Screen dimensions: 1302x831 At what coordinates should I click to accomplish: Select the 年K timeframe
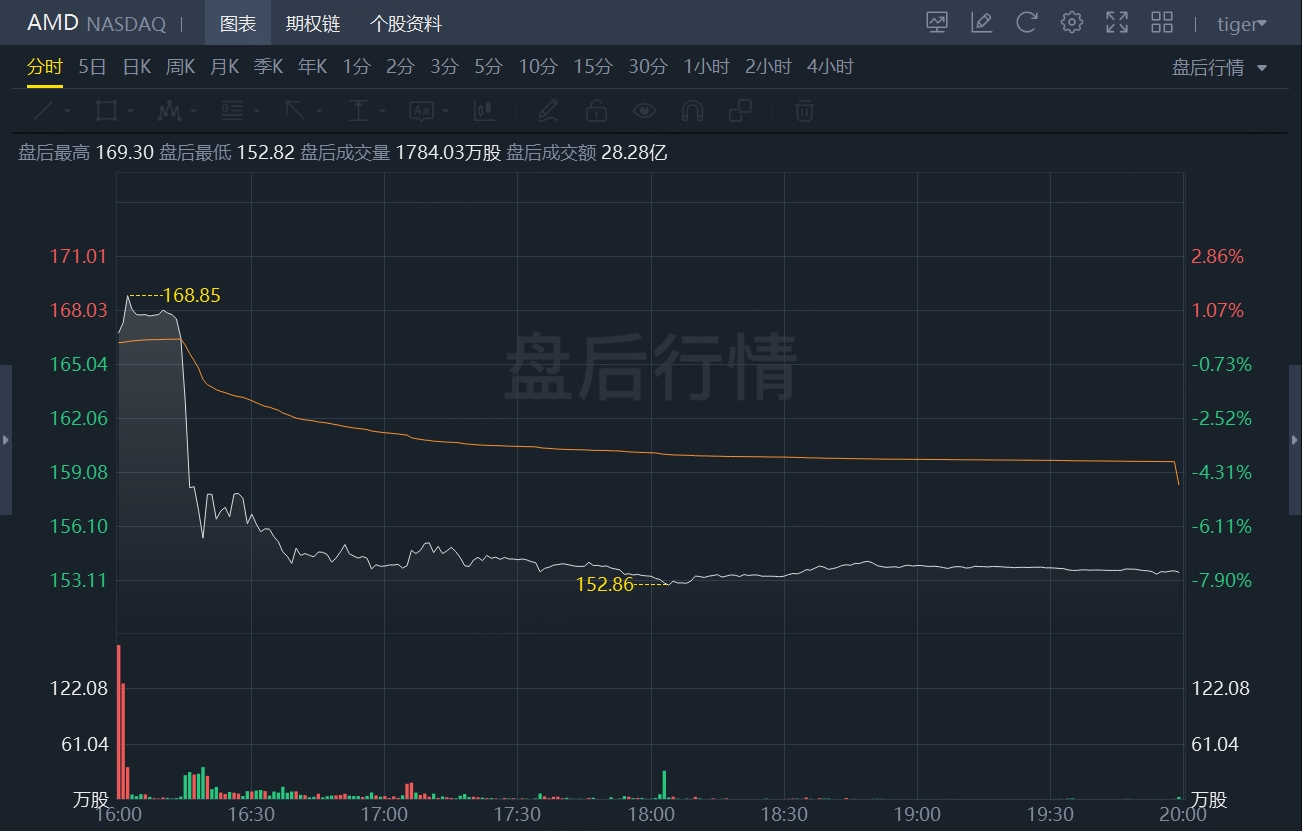[312, 67]
